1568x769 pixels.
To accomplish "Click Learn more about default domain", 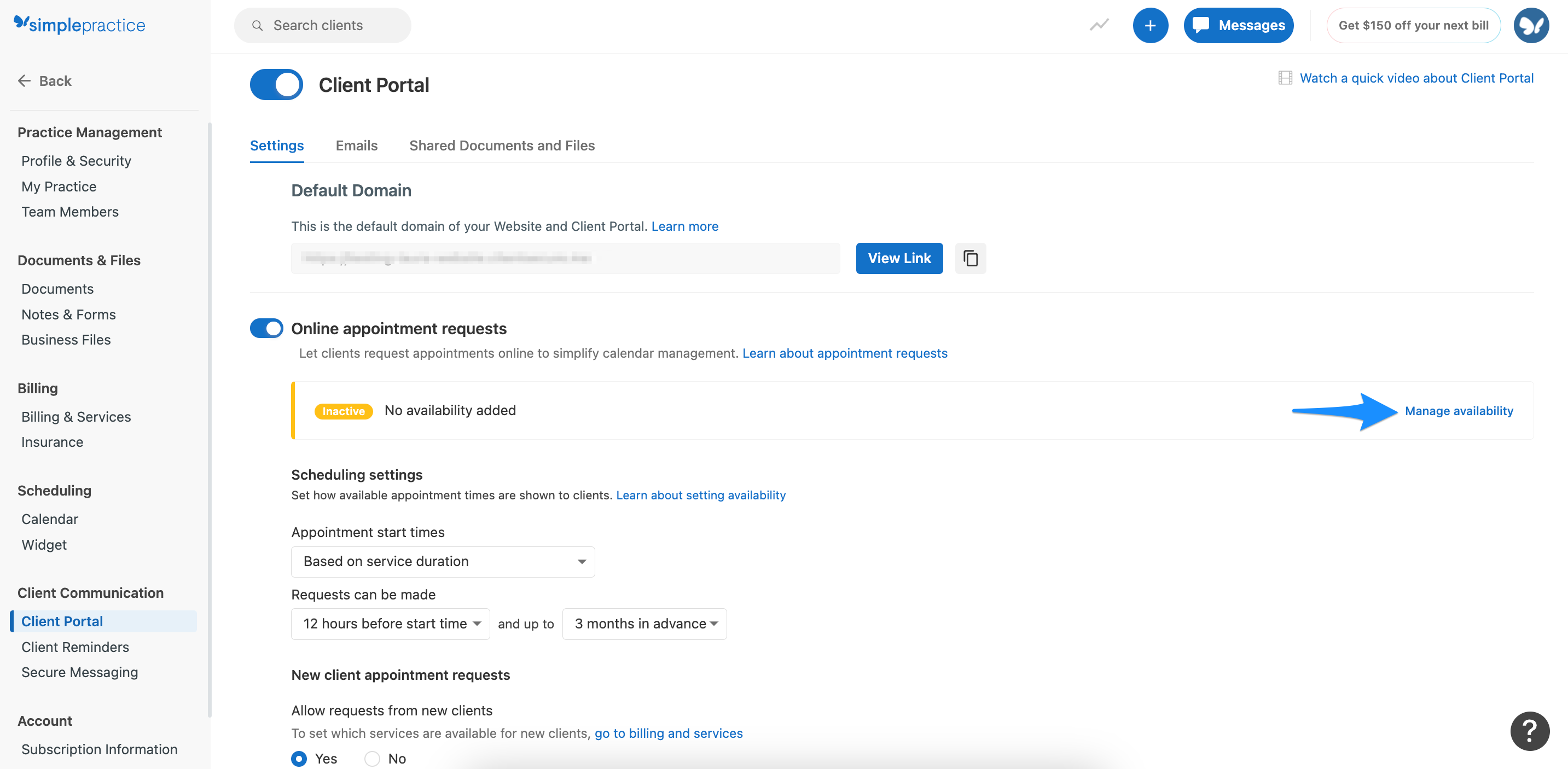I will pos(685,226).
